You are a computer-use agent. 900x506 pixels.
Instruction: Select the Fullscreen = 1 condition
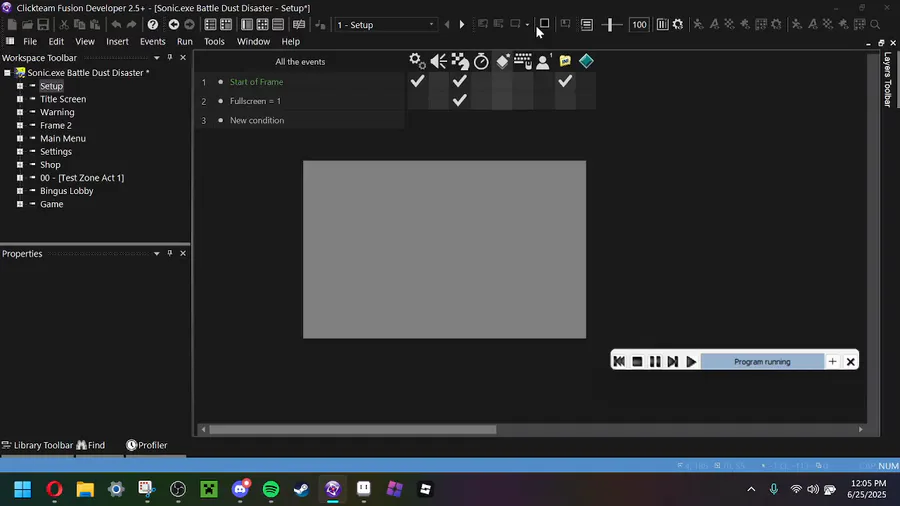(255, 101)
